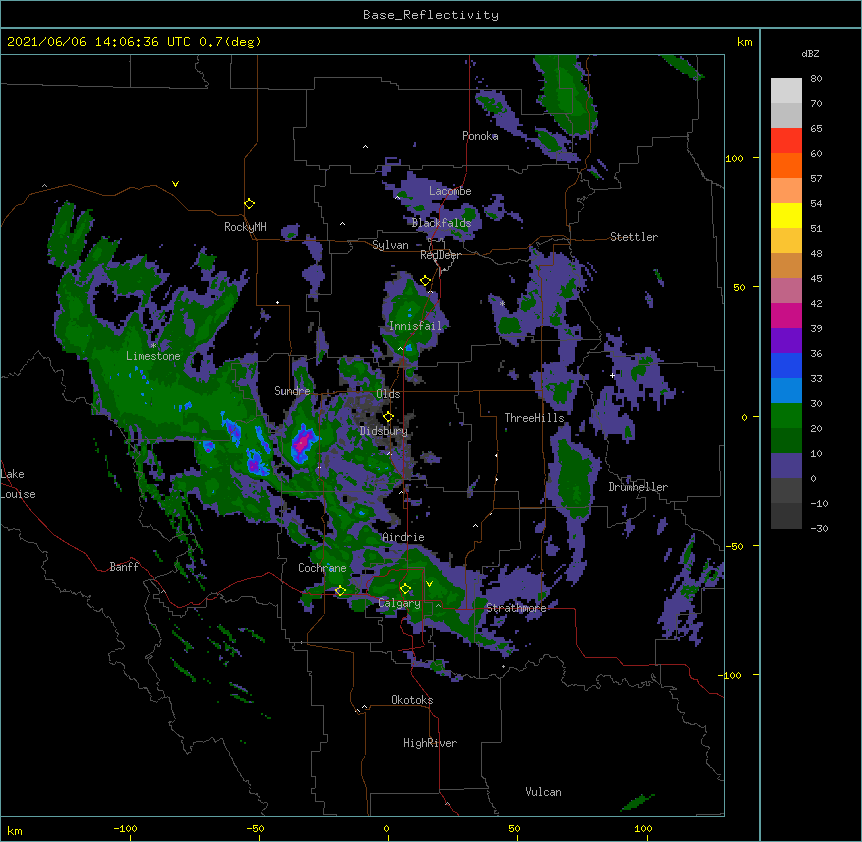
Task: Pick the yellow diamond marker under Cochrane
Action: coord(340,591)
